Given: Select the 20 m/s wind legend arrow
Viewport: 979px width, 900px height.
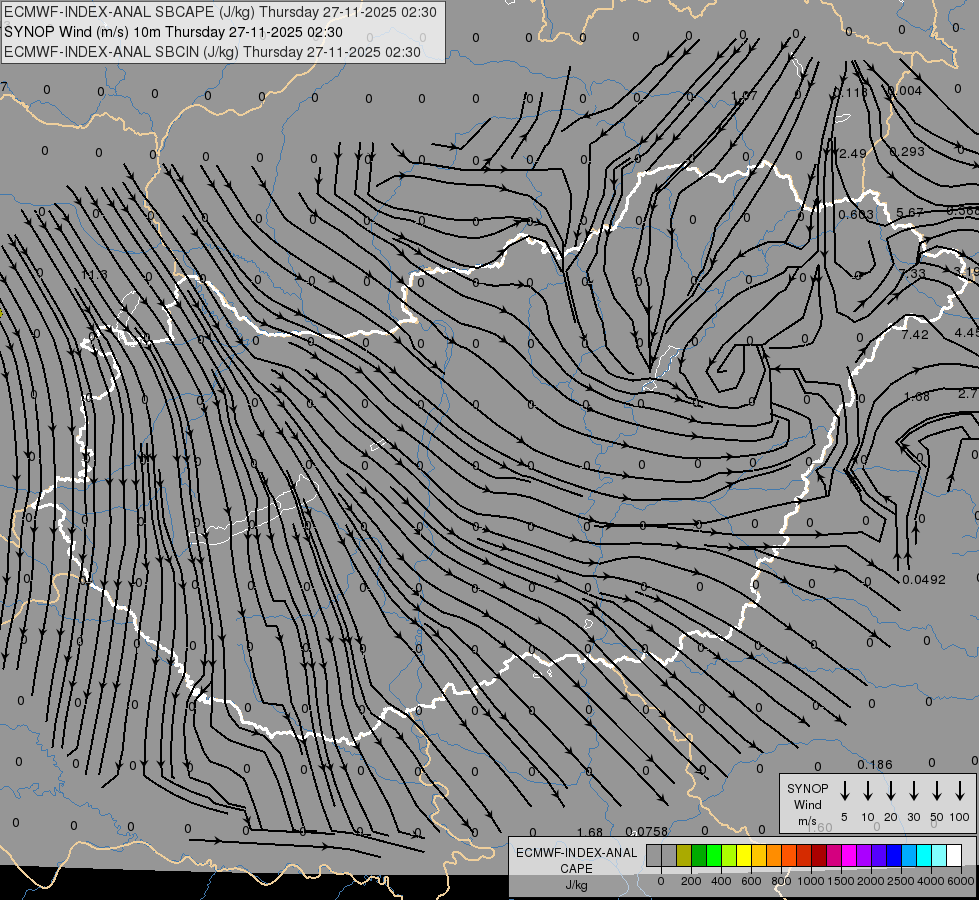Looking at the screenshot, I should pos(891,791).
